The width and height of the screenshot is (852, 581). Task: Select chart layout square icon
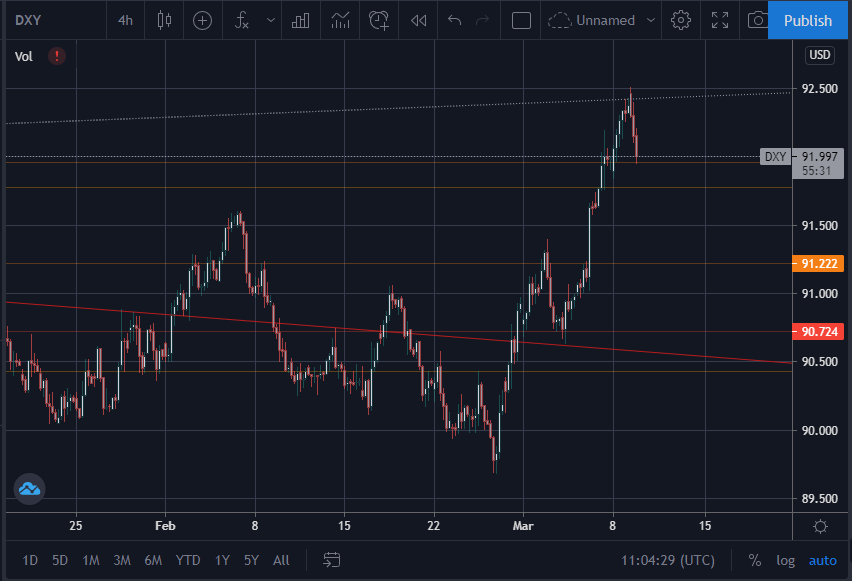[x=521, y=21]
